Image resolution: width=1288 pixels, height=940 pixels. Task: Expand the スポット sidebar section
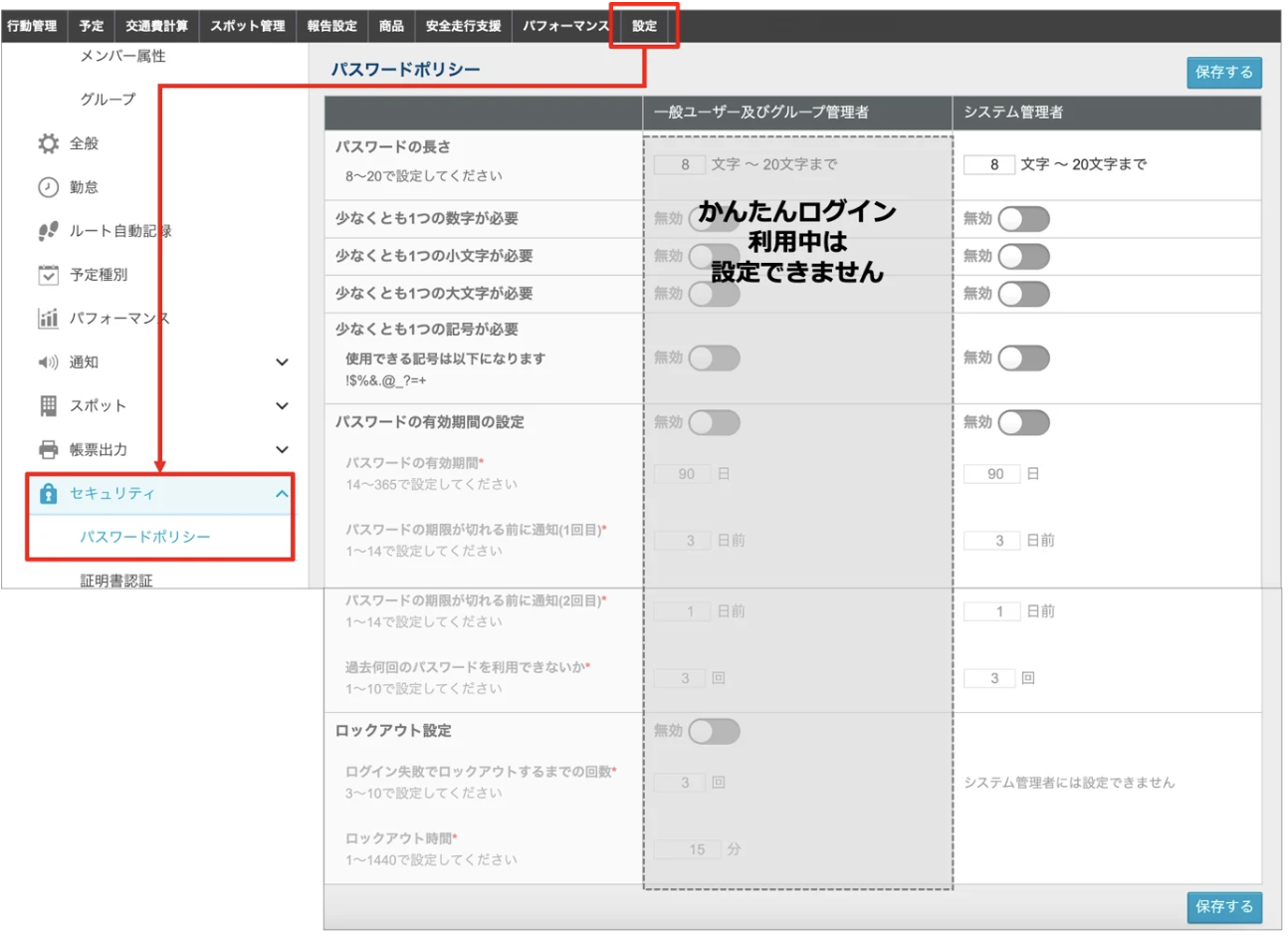point(282,406)
